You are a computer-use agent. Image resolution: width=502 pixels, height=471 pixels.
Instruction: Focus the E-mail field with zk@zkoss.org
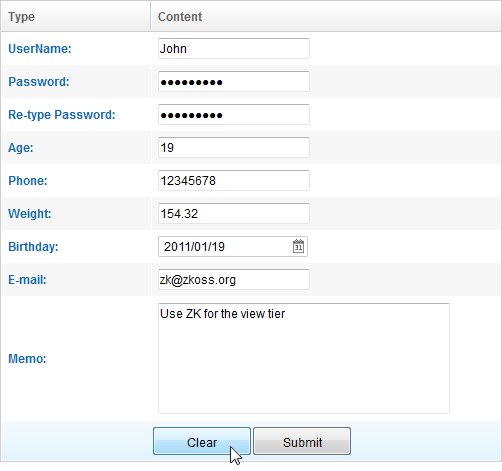coord(234,279)
